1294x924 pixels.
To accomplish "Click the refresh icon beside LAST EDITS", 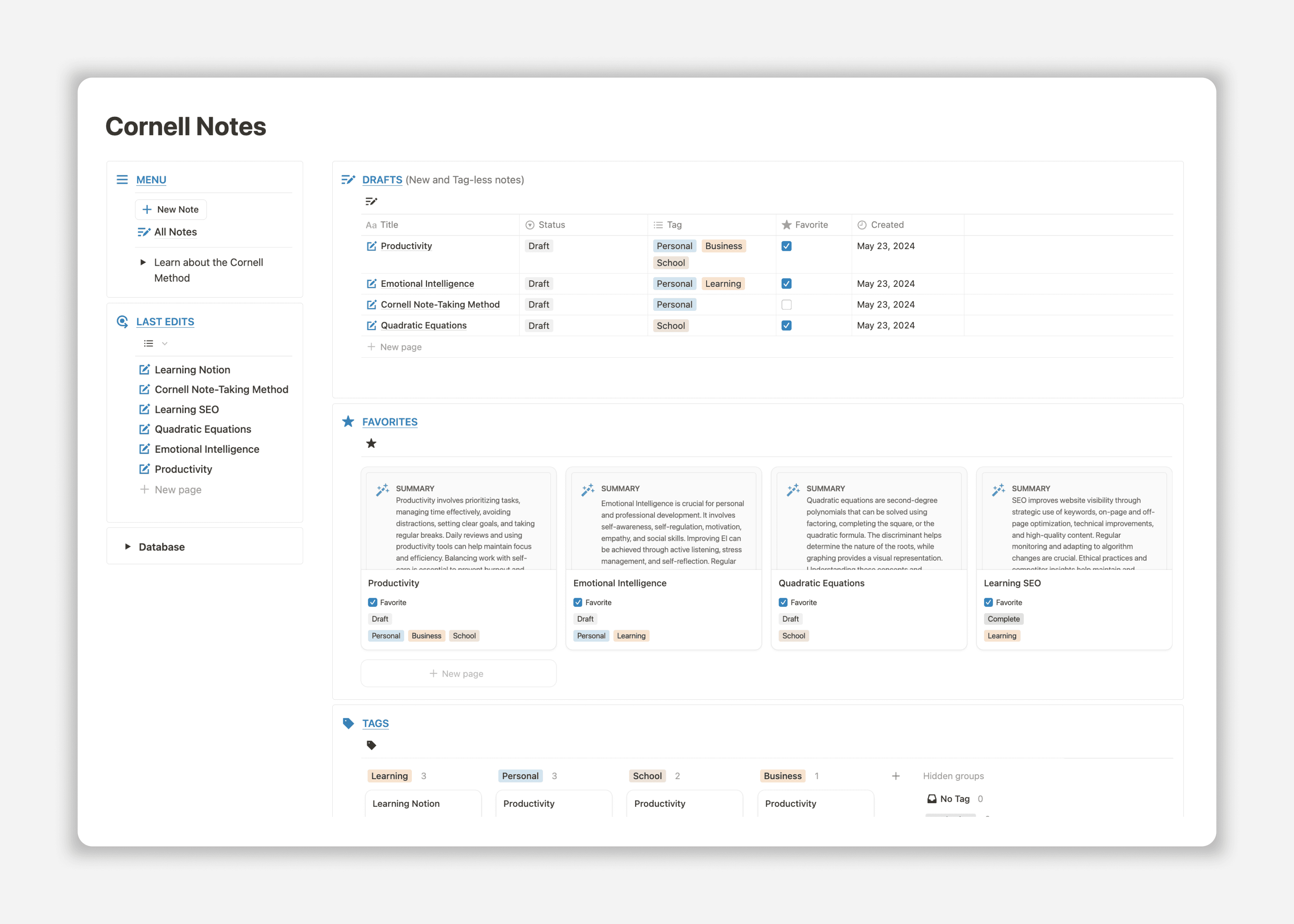I will coord(122,322).
